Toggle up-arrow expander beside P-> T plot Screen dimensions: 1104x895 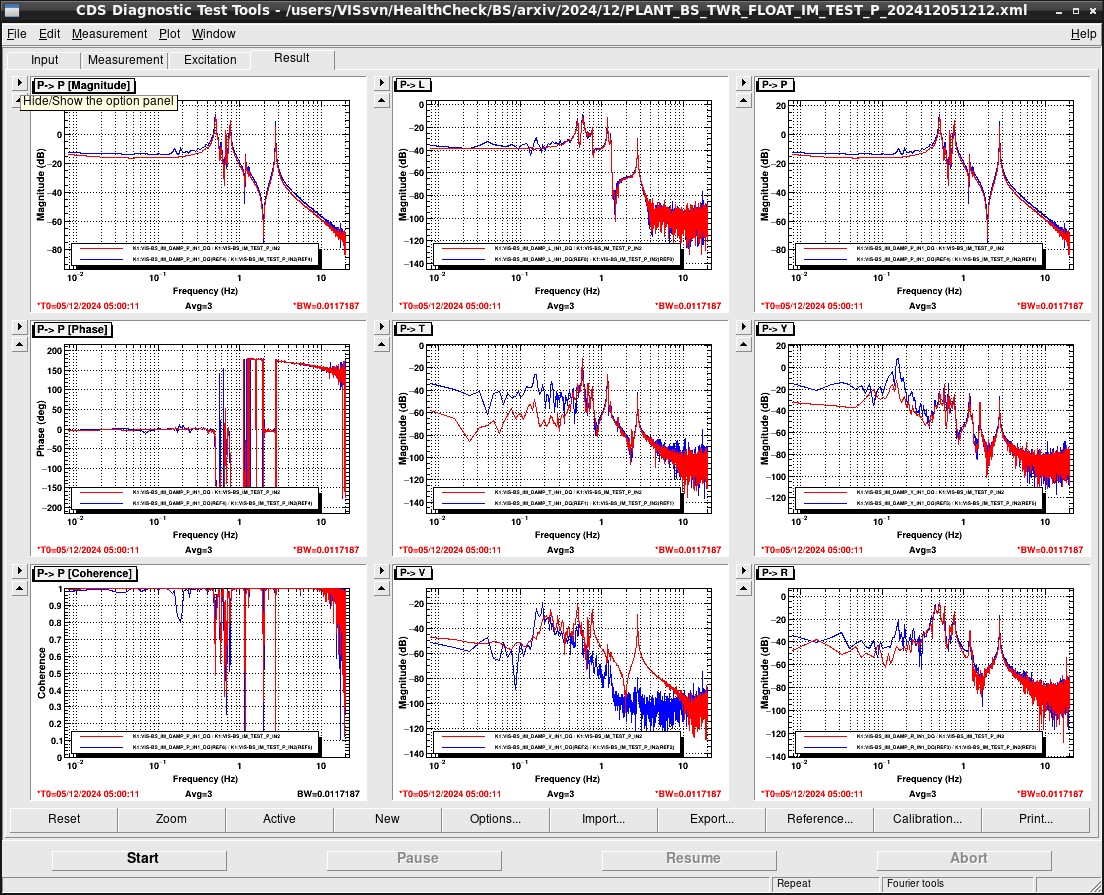pyautogui.click(x=382, y=344)
